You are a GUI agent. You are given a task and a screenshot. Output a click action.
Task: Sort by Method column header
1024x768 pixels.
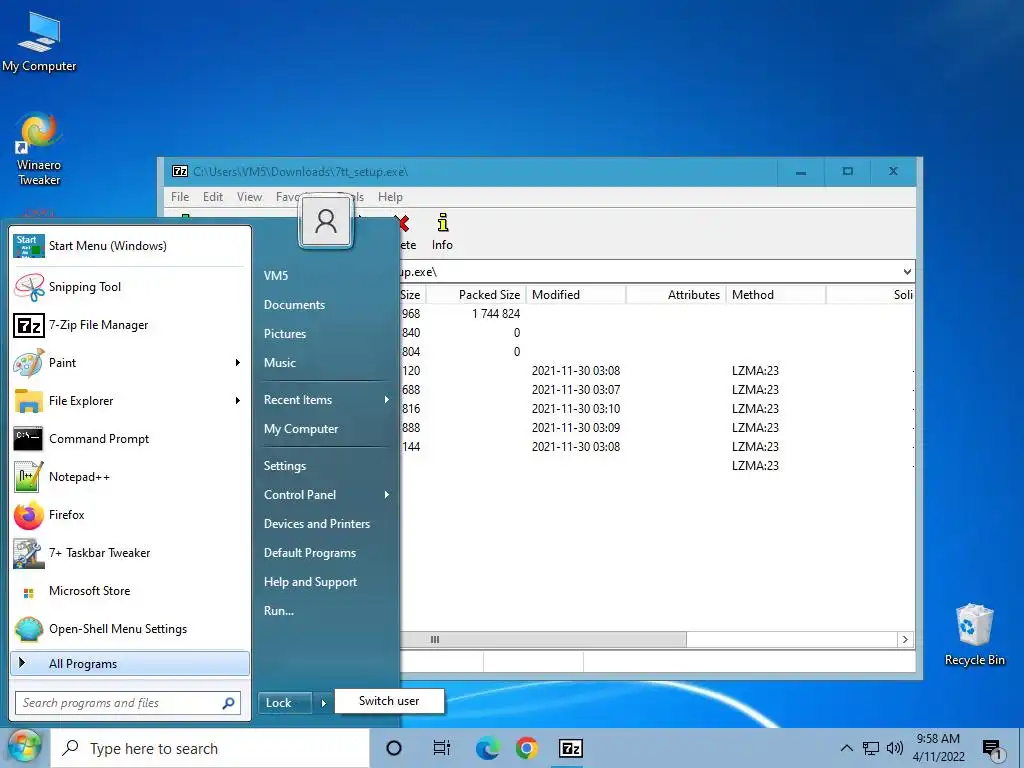pyautogui.click(x=776, y=295)
